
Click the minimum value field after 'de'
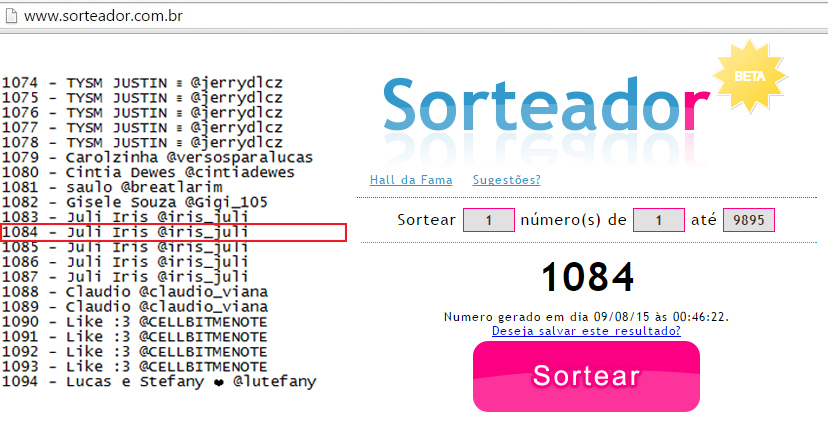click(x=659, y=220)
